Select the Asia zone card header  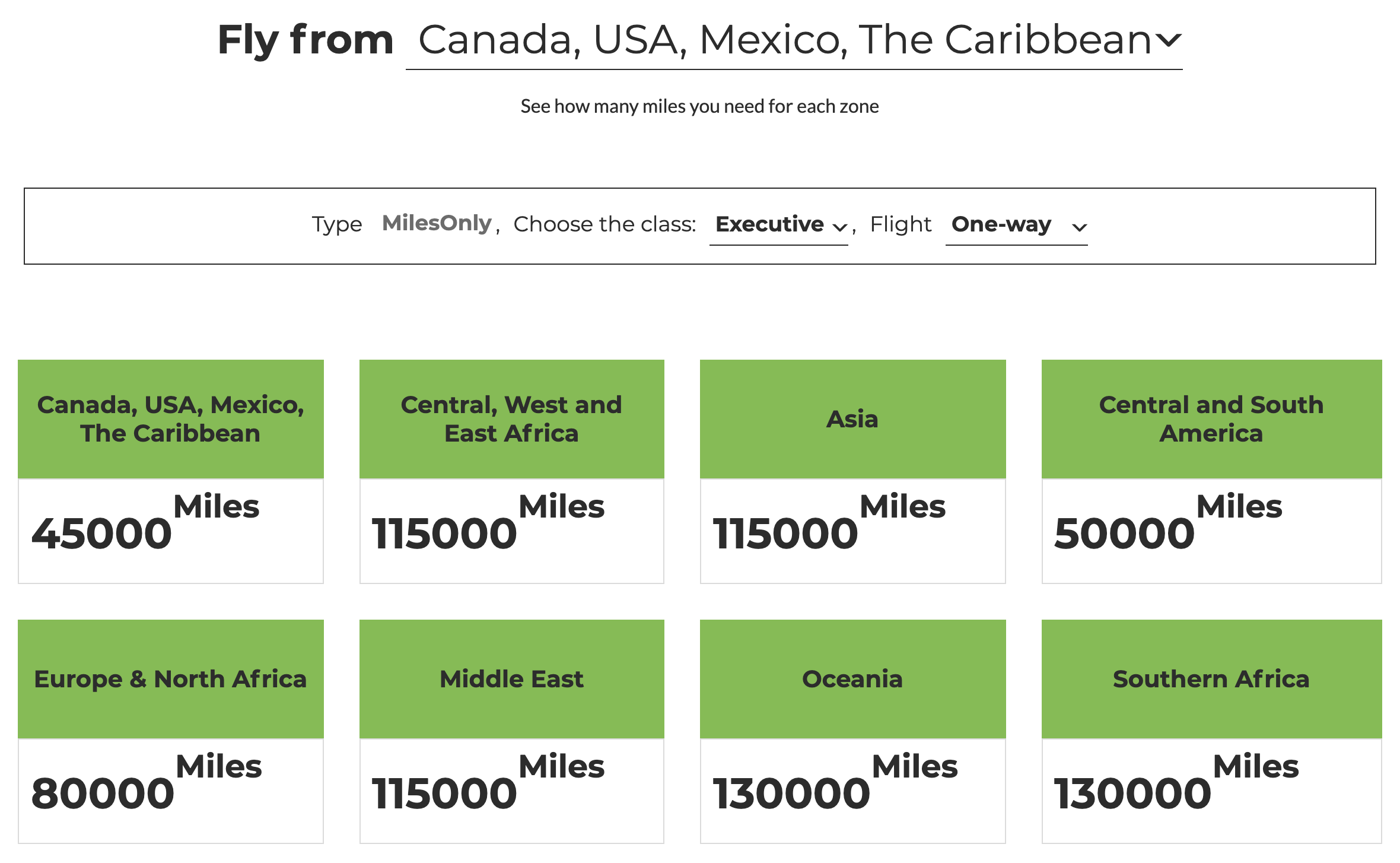click(852, 419)
